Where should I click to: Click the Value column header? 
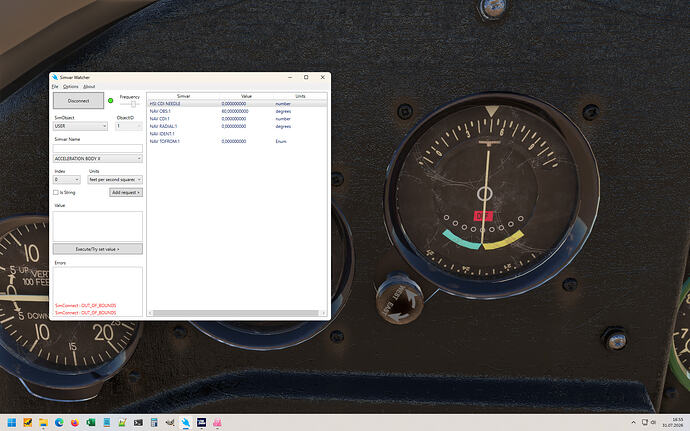pos(246,96)
